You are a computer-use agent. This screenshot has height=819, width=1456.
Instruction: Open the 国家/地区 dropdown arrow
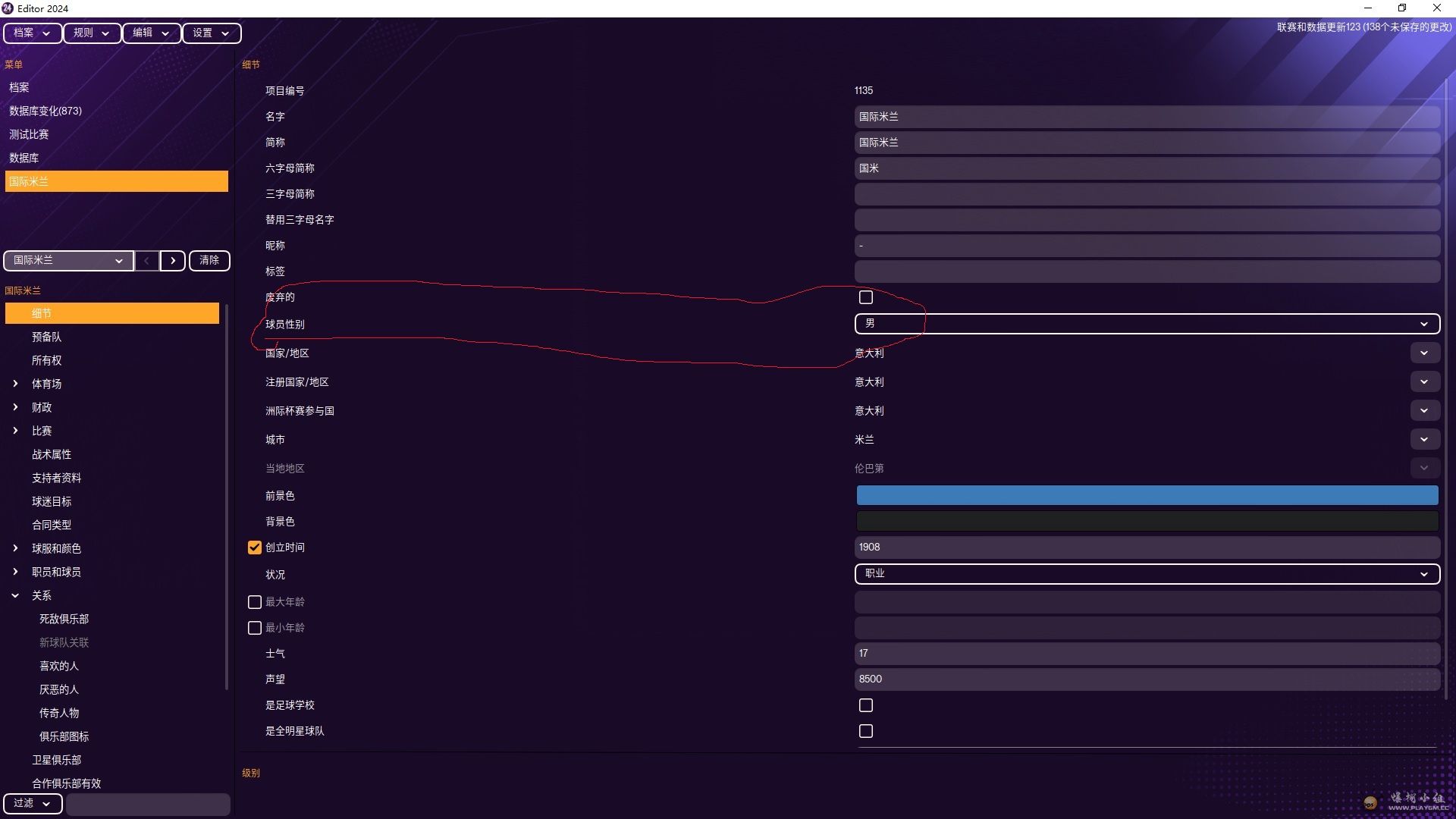(1424, 353)
